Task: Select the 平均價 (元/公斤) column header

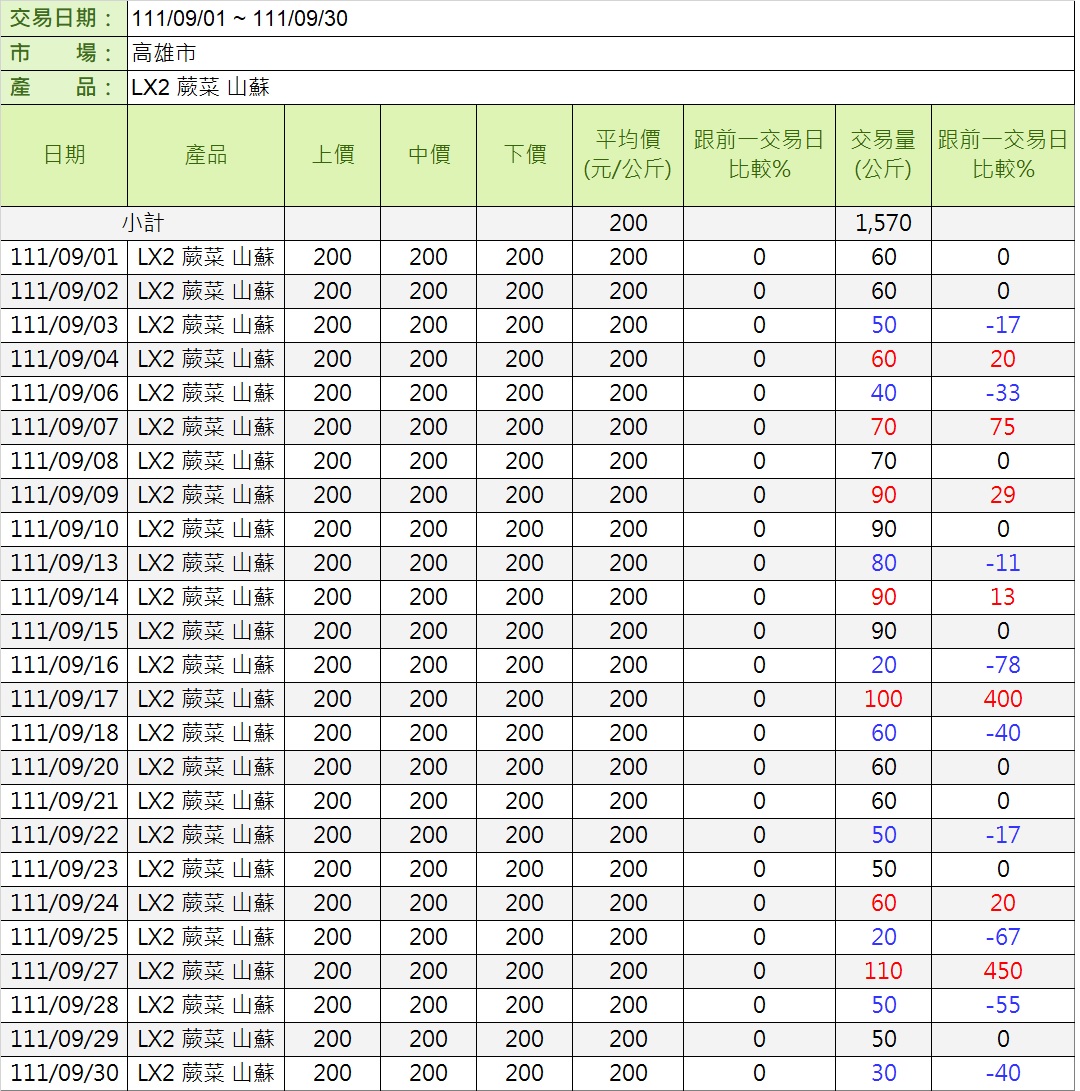Action: coord(628,155)
